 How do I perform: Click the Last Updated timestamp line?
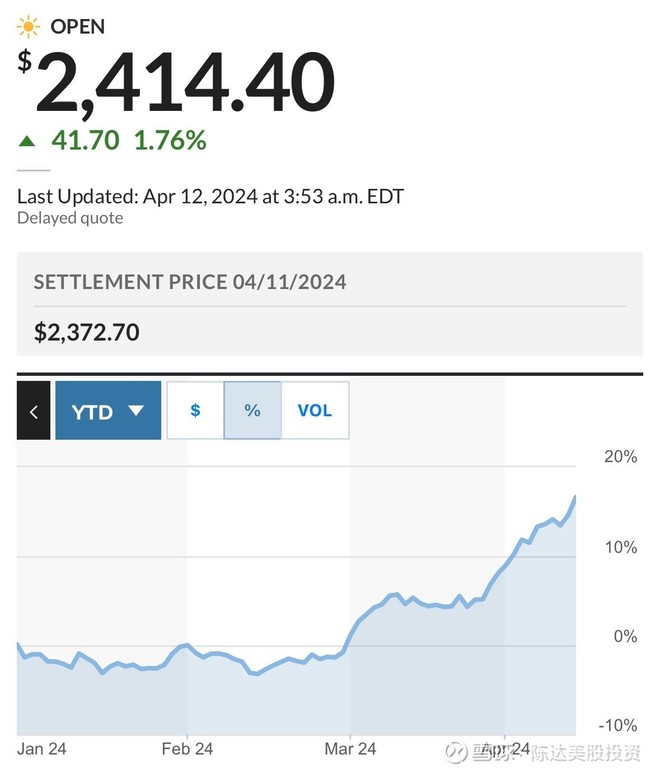tap(210, 197)
